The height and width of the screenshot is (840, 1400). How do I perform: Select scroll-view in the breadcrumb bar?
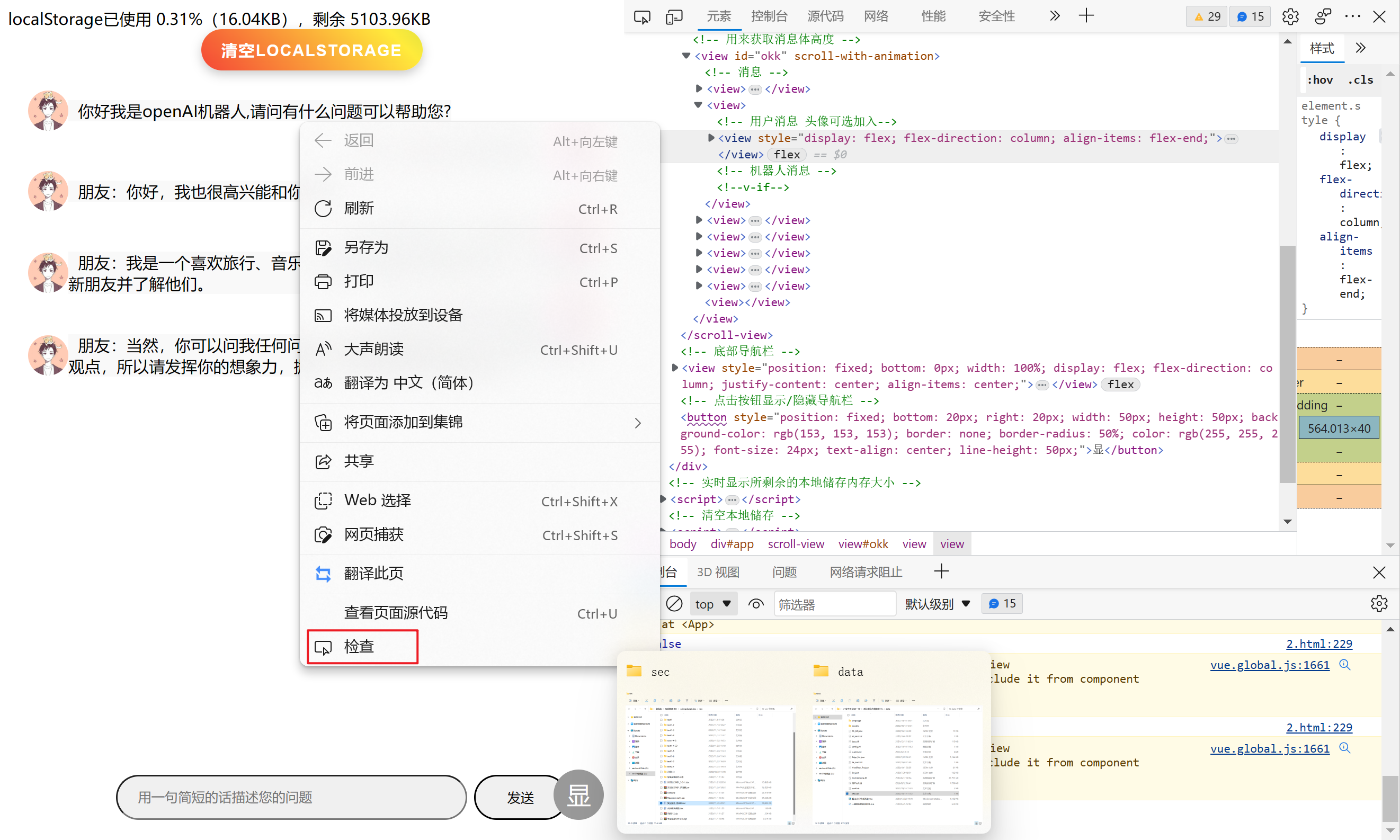pyautogui.click(x=796, y=544)
